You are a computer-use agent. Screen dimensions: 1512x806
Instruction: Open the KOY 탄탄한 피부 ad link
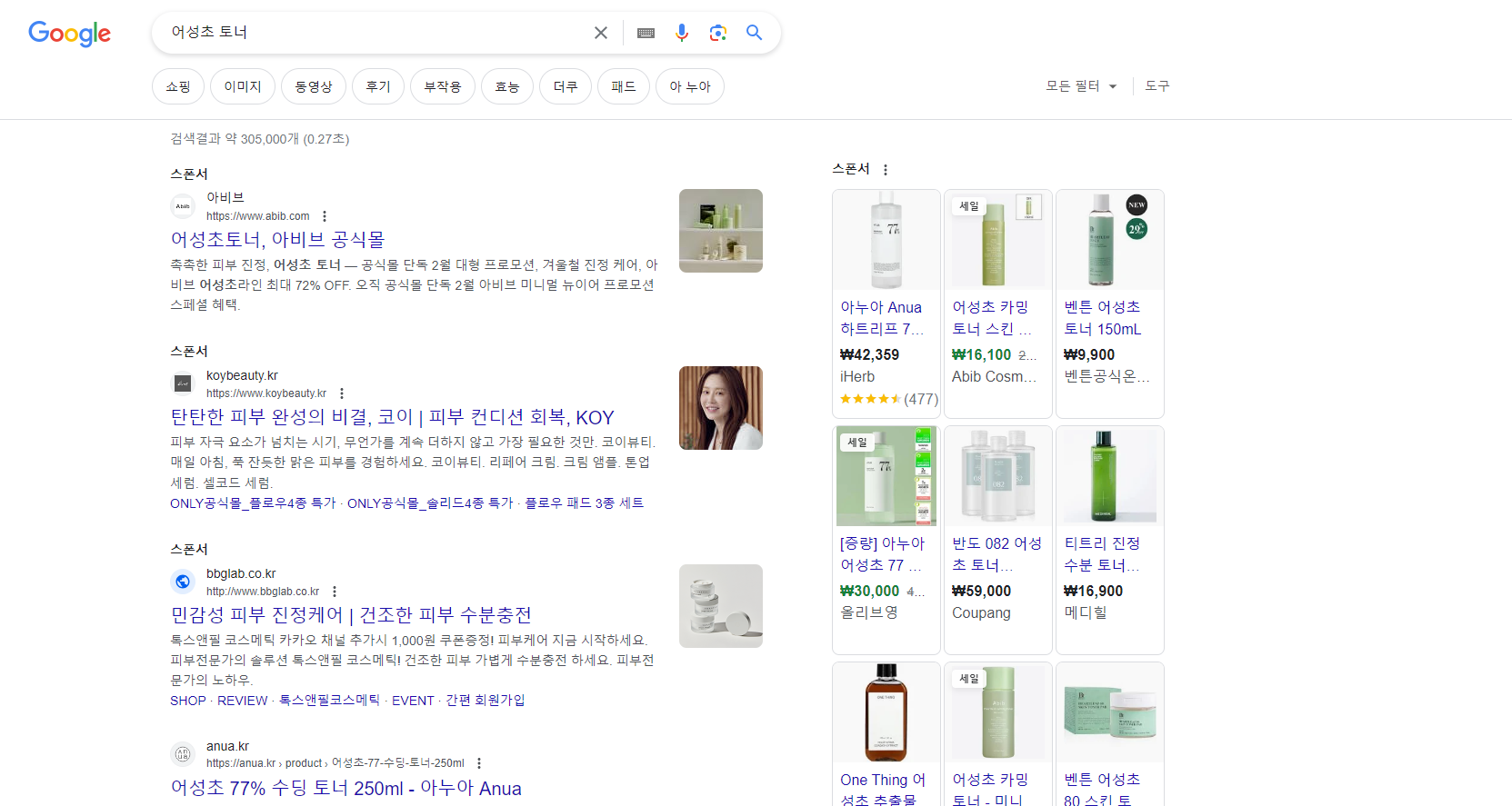click(x=393, y=417)
